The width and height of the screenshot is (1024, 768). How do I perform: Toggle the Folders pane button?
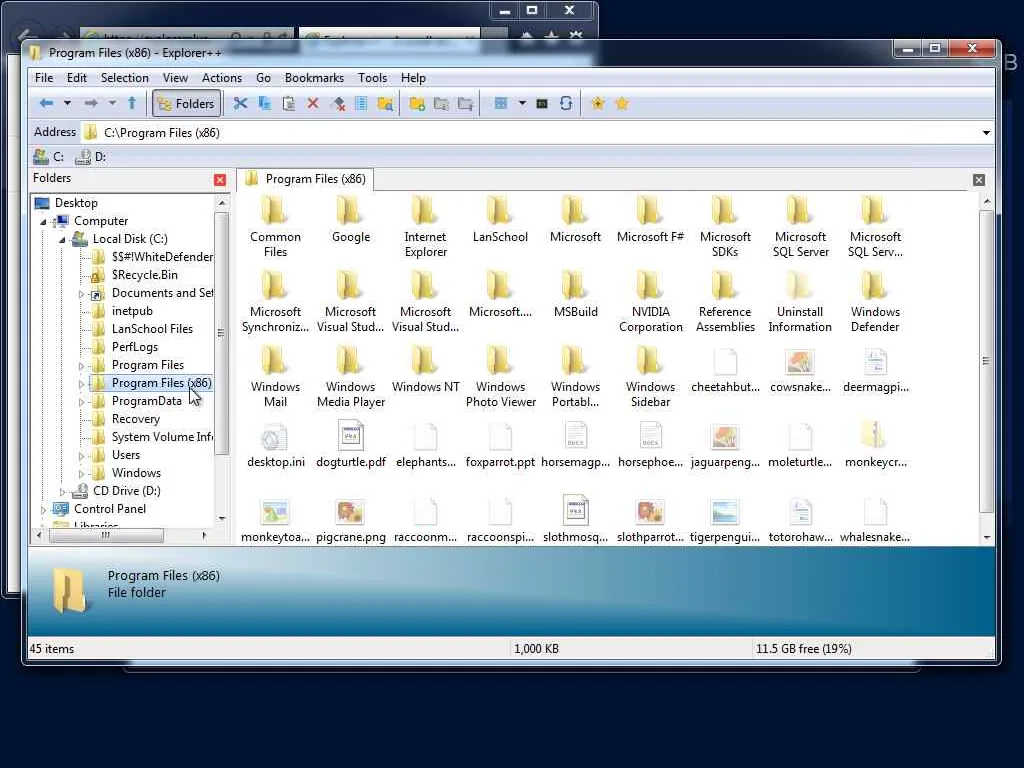pyautogui.click(x=187, y=103)
